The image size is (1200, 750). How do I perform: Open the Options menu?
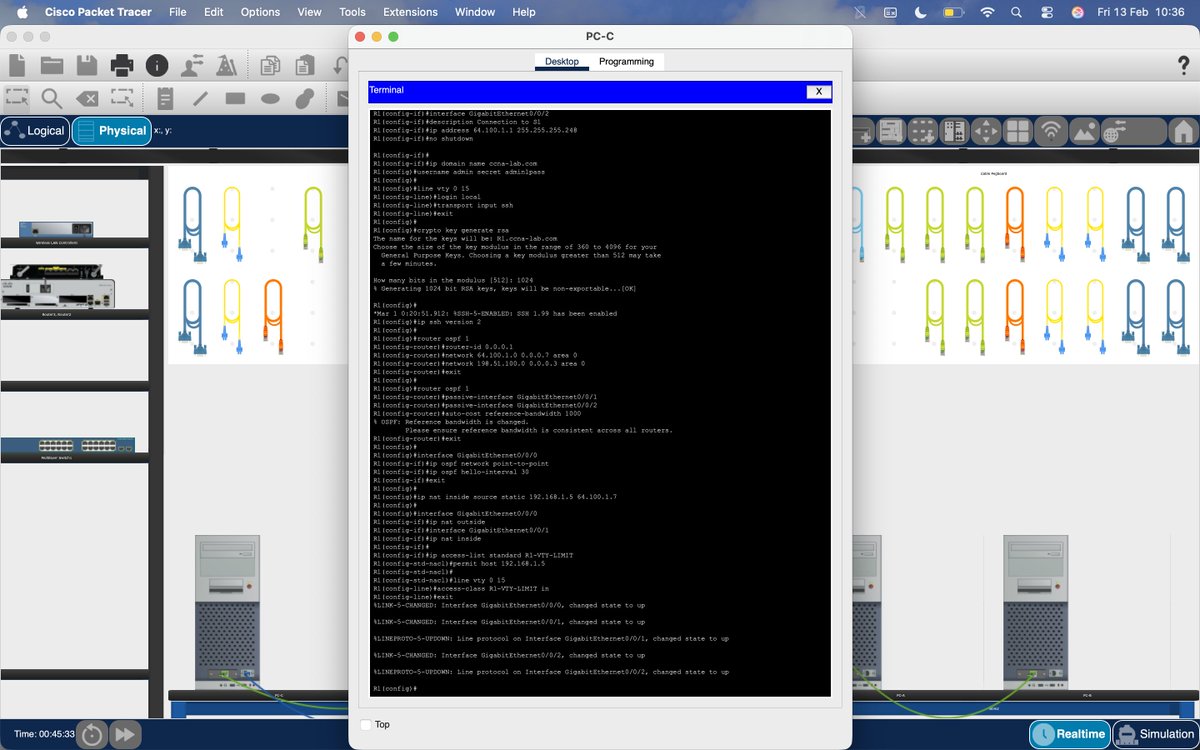click(260, 12)
